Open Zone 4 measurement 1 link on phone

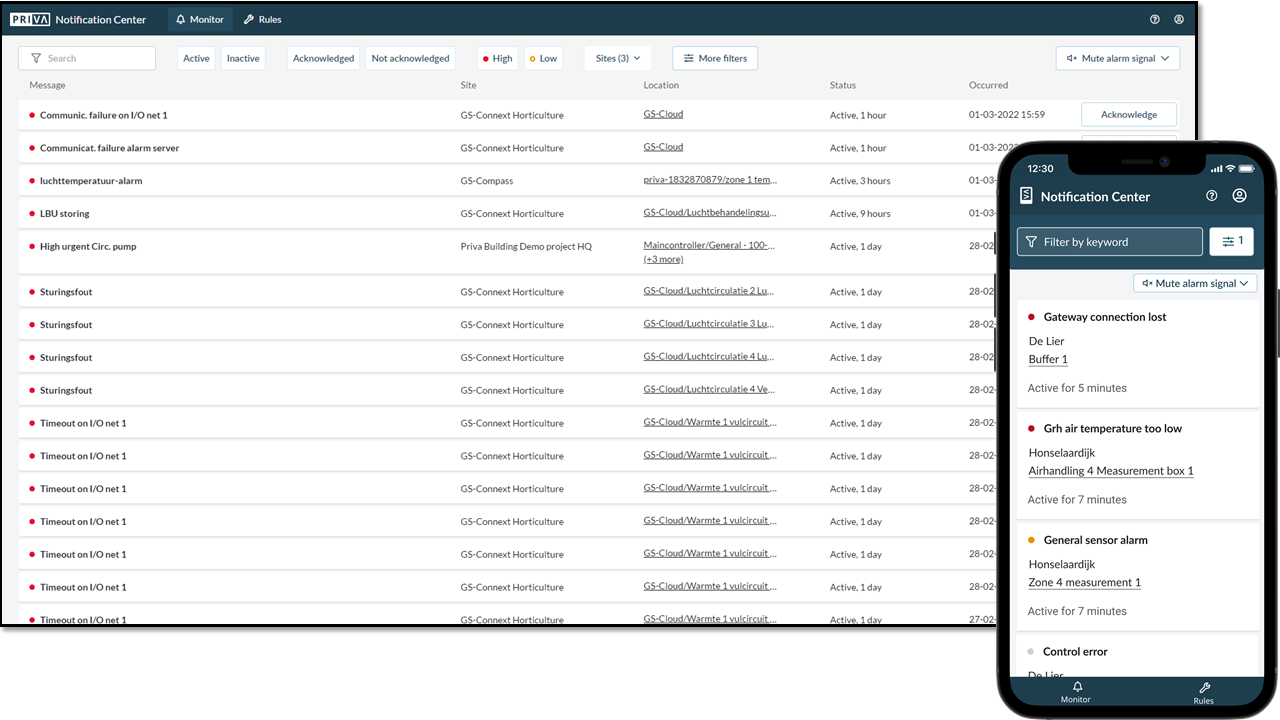coord(1085,582)
